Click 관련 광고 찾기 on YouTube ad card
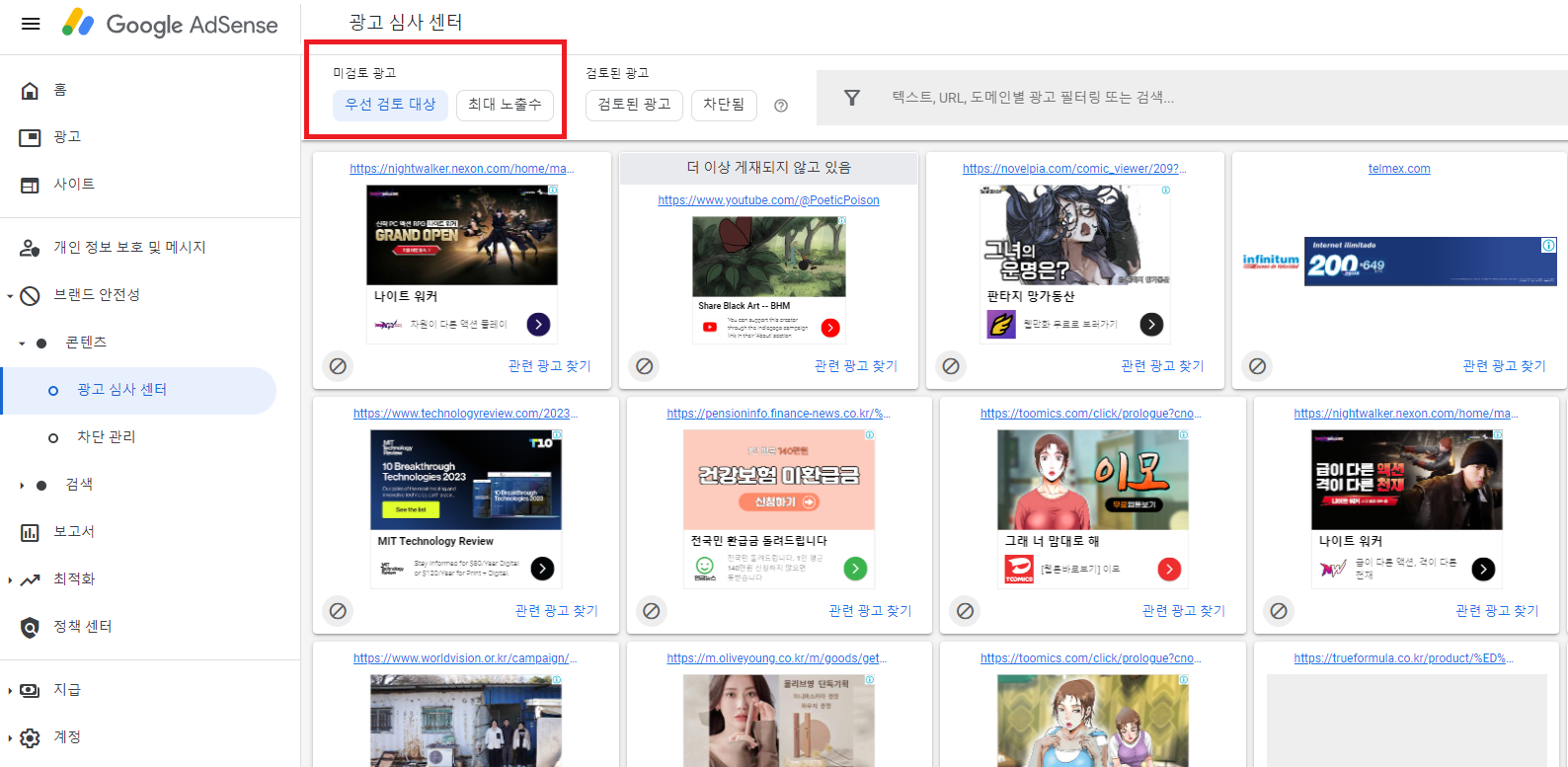This screenshot has height=767, width=1568. [855, 366]
